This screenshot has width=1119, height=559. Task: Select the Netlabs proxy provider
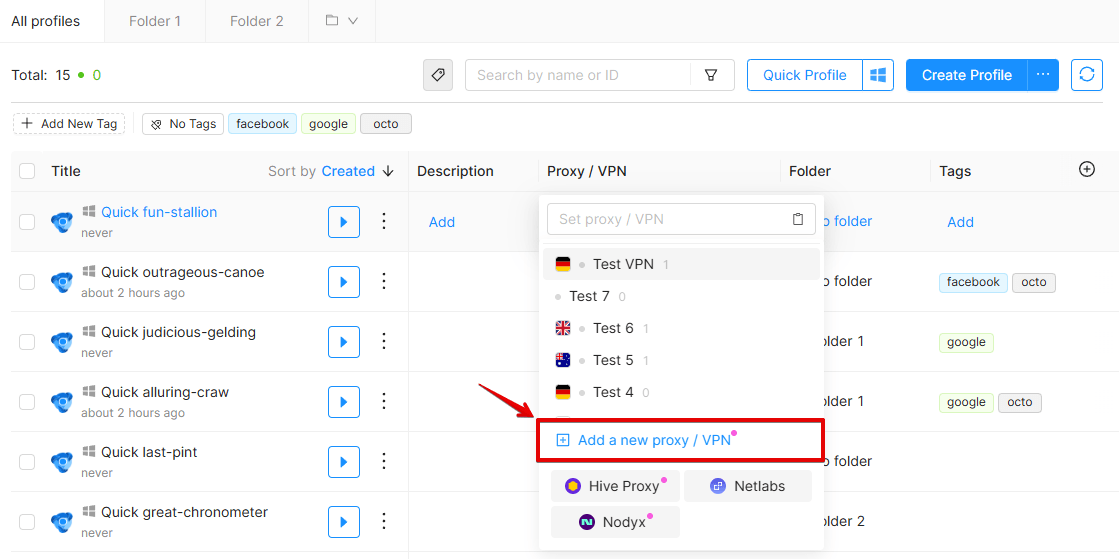click(x=748, y=486)
